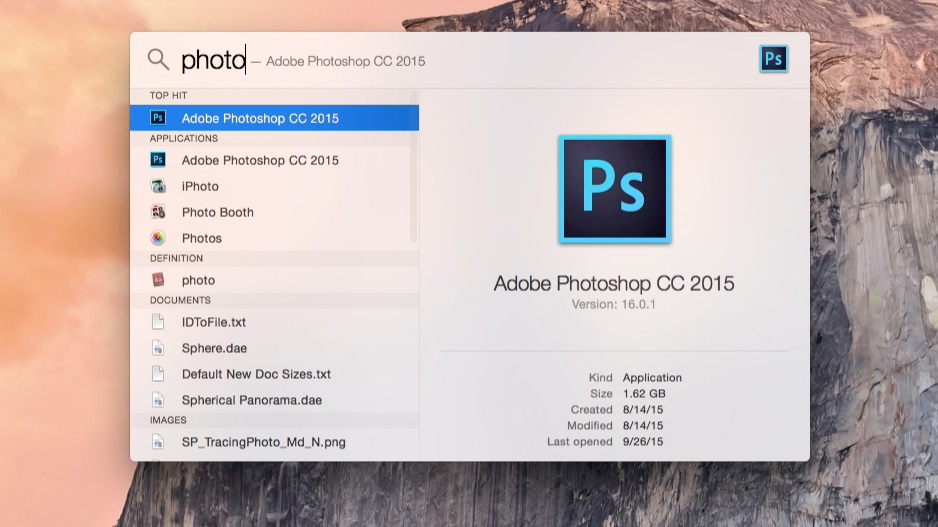Viewport: 938px width, 527px height.
Task: Select Default New Doc Sizes.txt
Action: click(274, 374)
